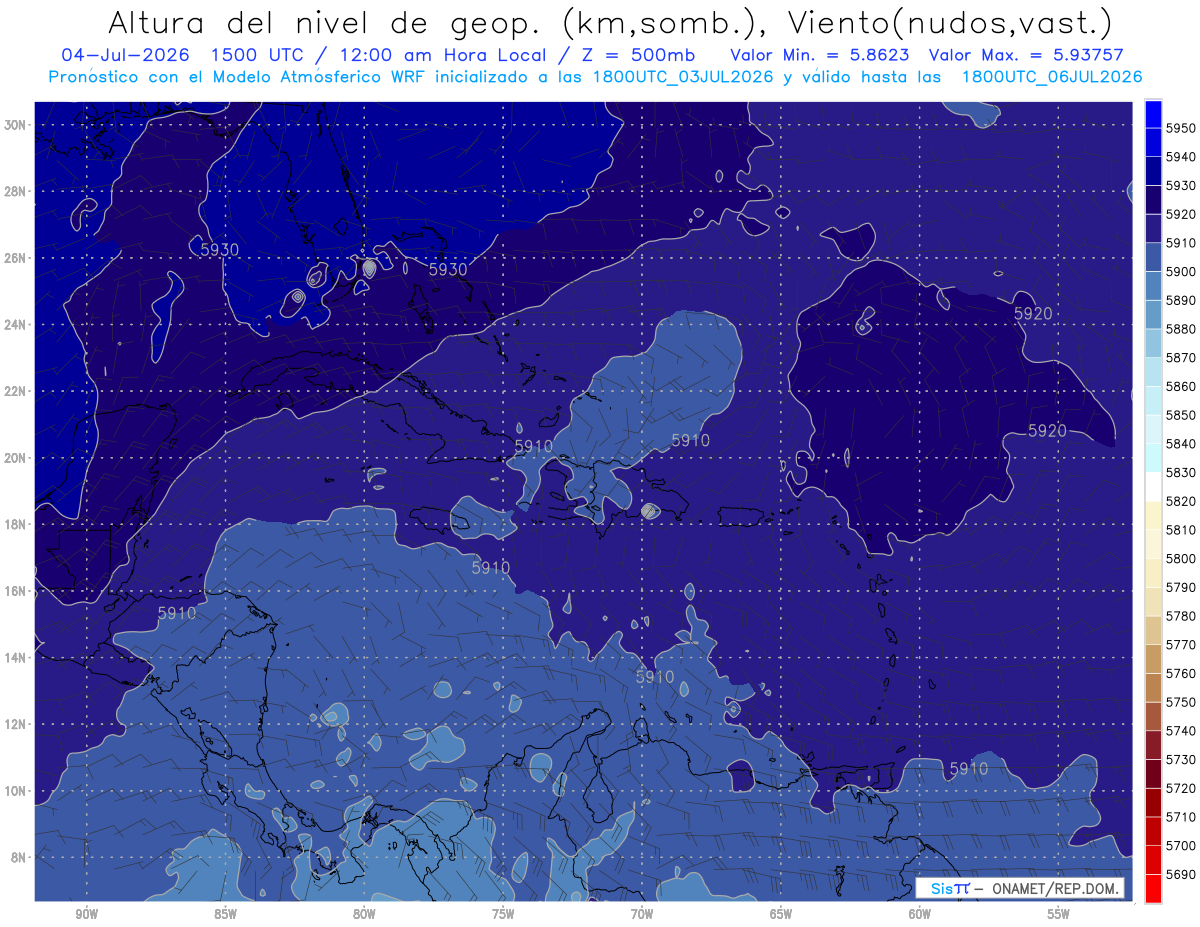Image resolution: width=1200 pixels, height=927 pixels.
Task: Click the longitude tick label '60W'
Action: [920, 914]
